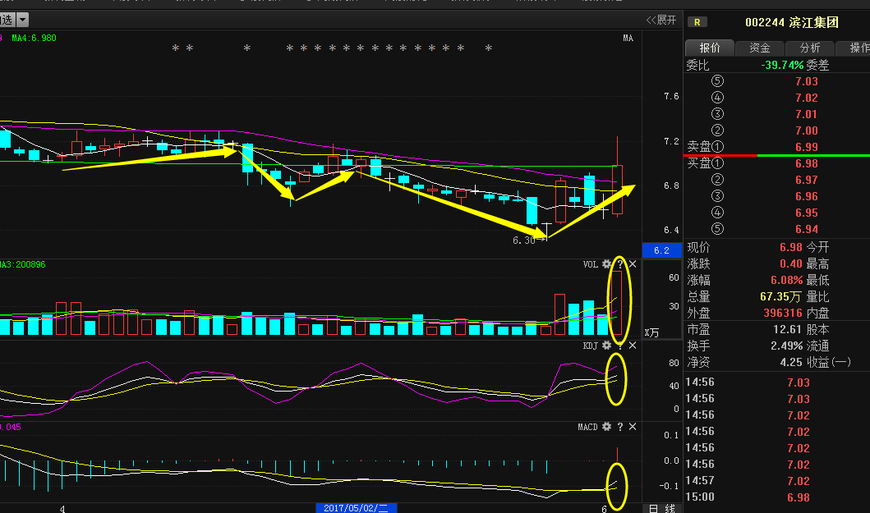Select sell level 5 price 7.03

click(x=806, y=82)
